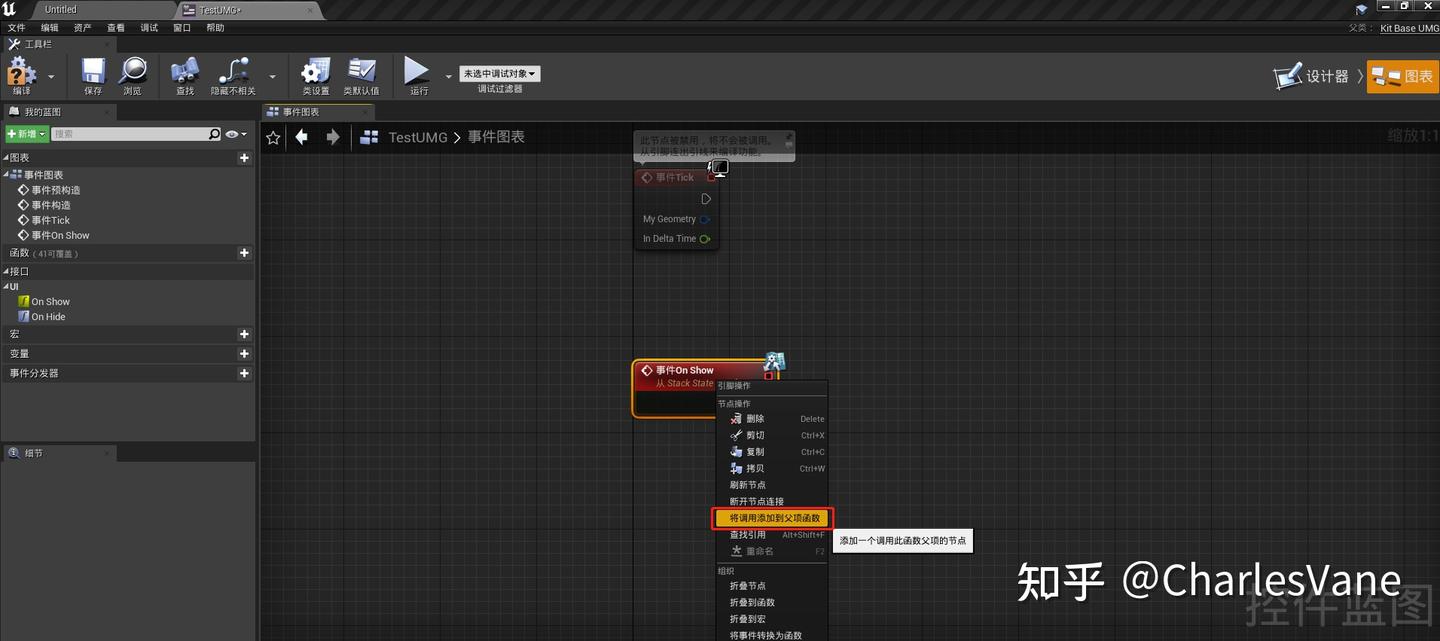Choose 将调用添加到父项函数 from the context menu
Viewport: 1440px width, 641px height.
[x=772, y=518]
